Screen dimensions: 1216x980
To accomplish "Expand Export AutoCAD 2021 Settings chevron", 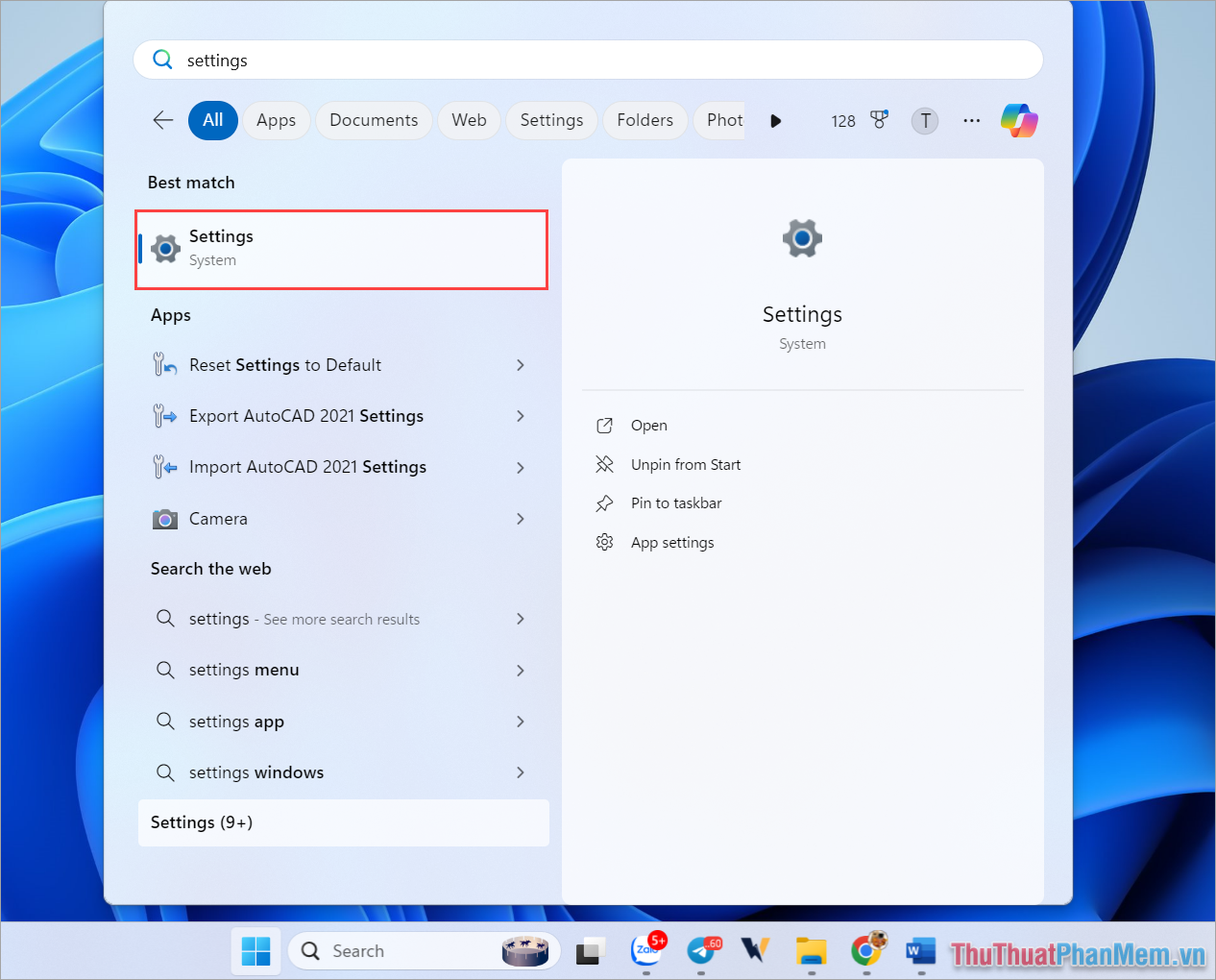I will (x=521, y=416).
